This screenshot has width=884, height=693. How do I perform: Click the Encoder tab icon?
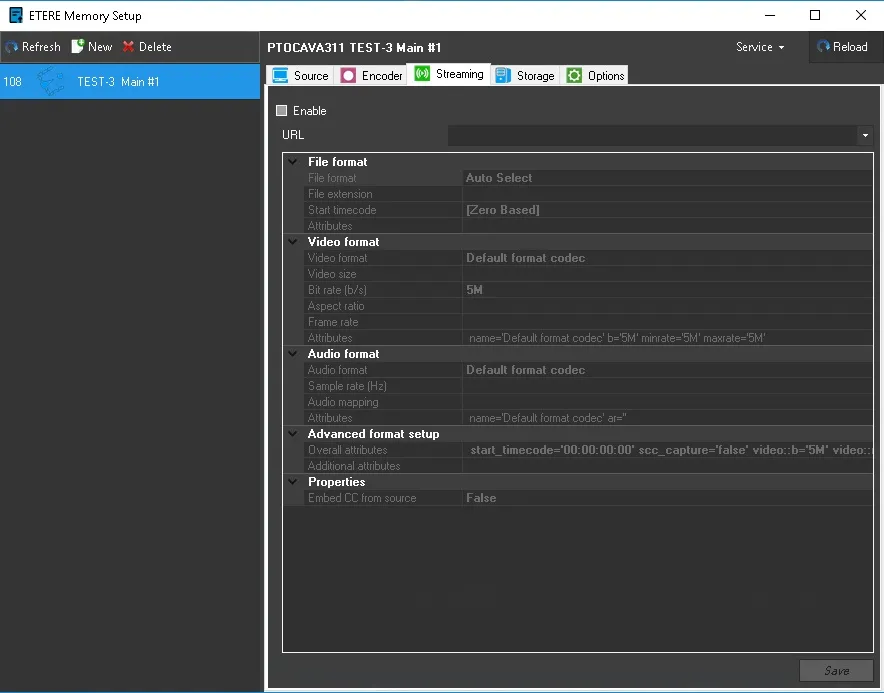[x=348, y=75]
